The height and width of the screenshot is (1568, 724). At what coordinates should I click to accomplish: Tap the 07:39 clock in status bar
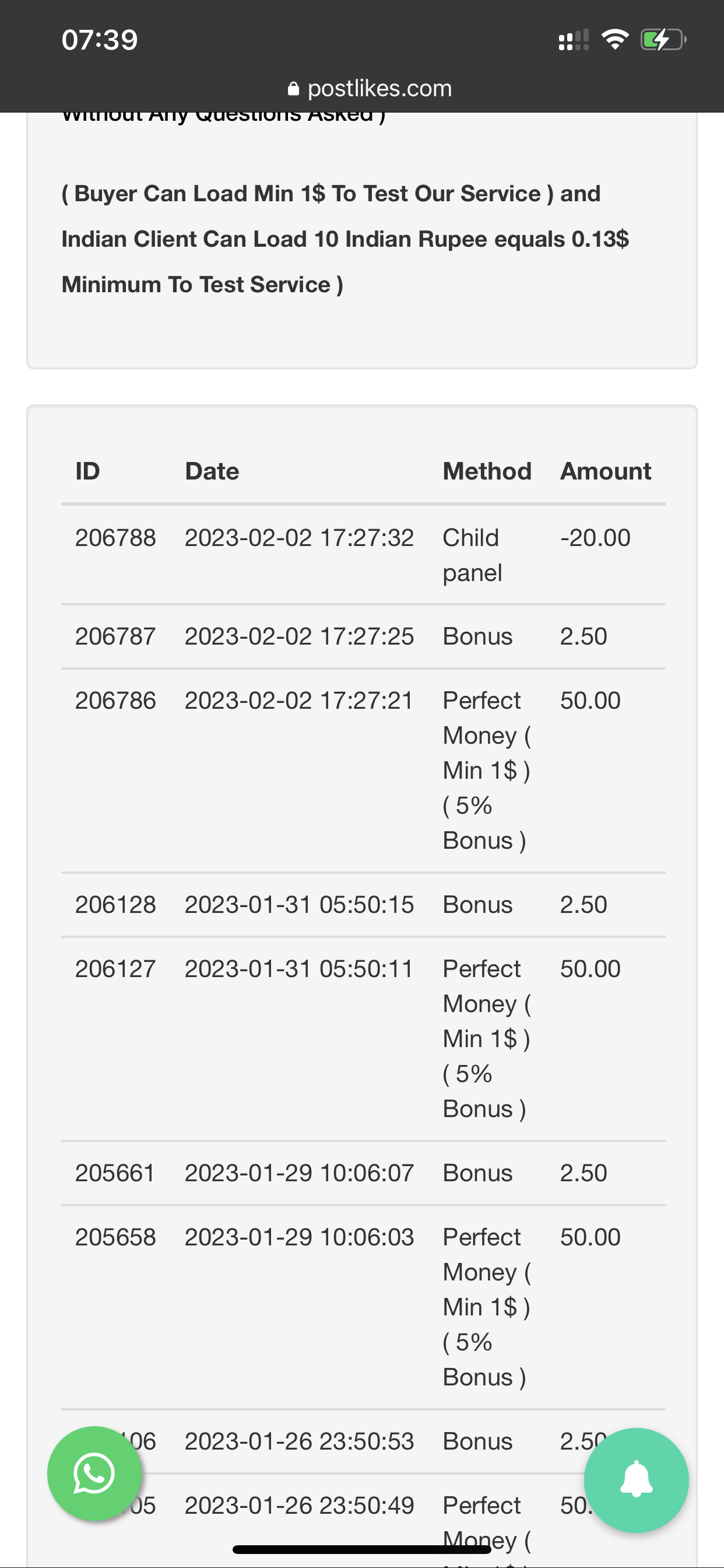tap(100, 40)
